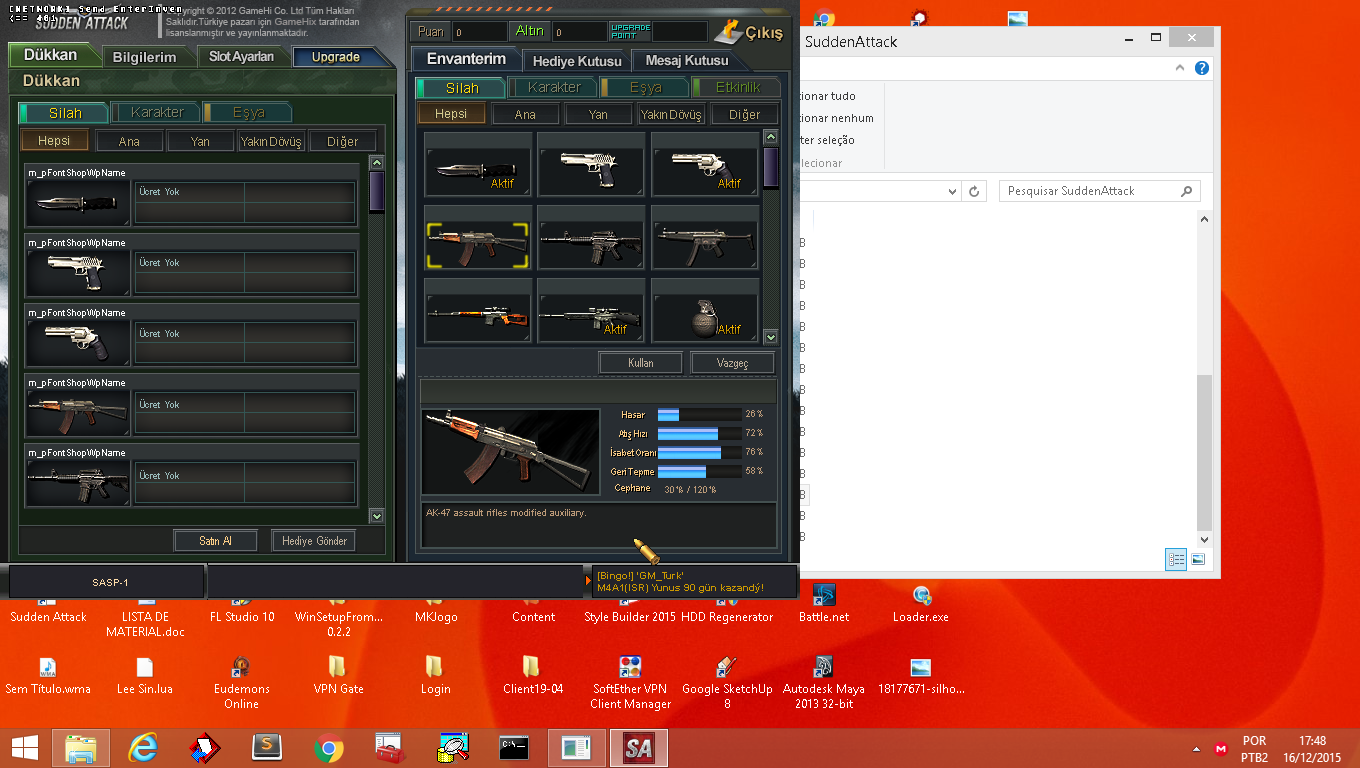The image size is (1360, 768).
Task: Expand the Explorer address bar dropdown
Action: [x=951, y=191]
